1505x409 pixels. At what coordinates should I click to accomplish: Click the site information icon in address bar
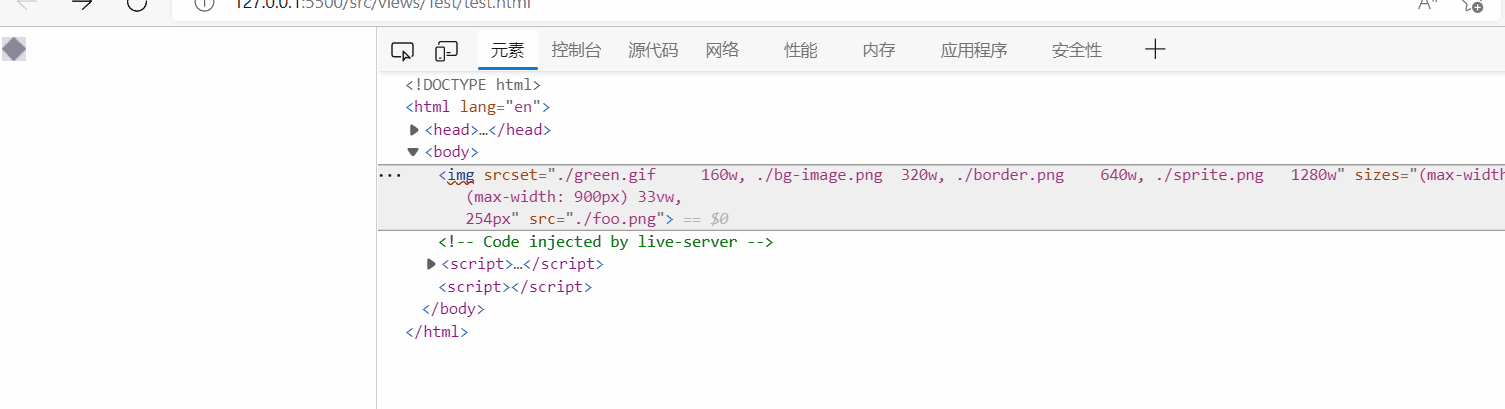(x=204, y=4)
